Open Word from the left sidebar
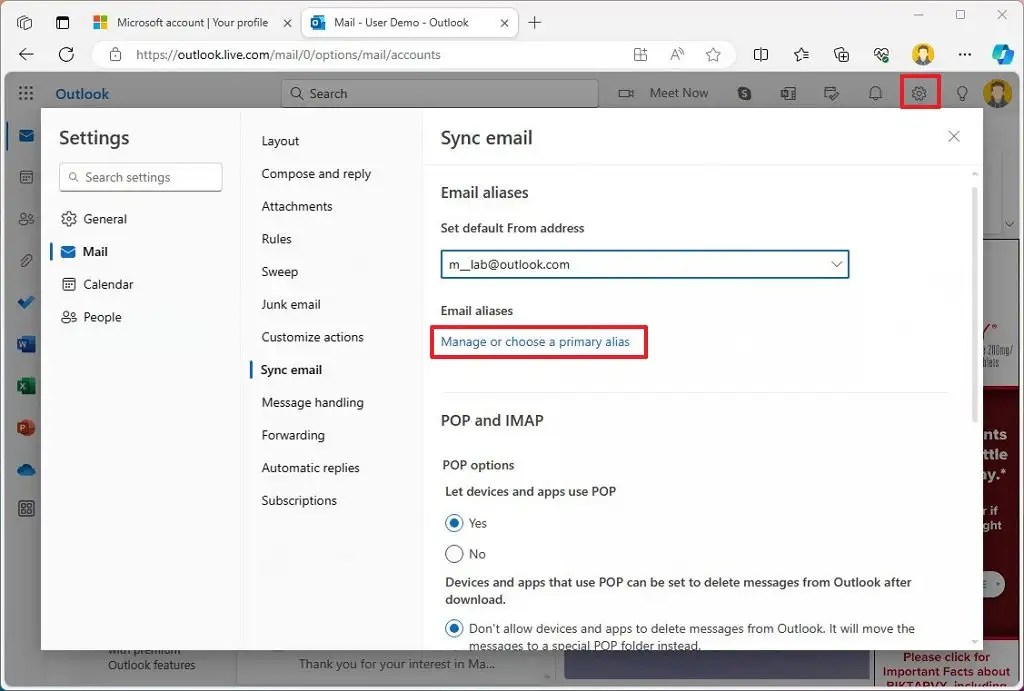Image resolution: width=1024 pixels, height=691 pixels. 25,344
